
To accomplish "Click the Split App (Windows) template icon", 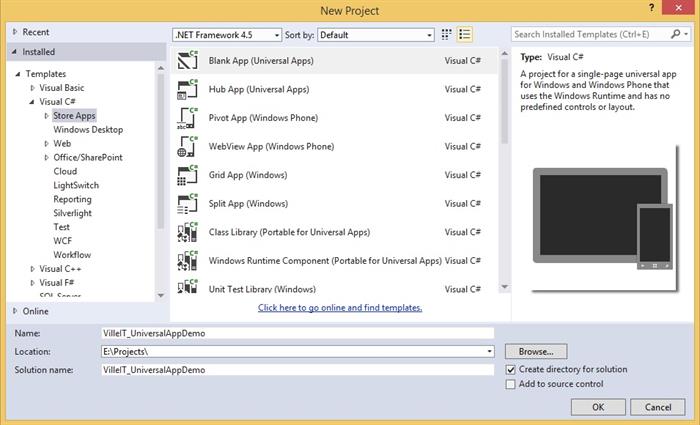I will (188, 204).
